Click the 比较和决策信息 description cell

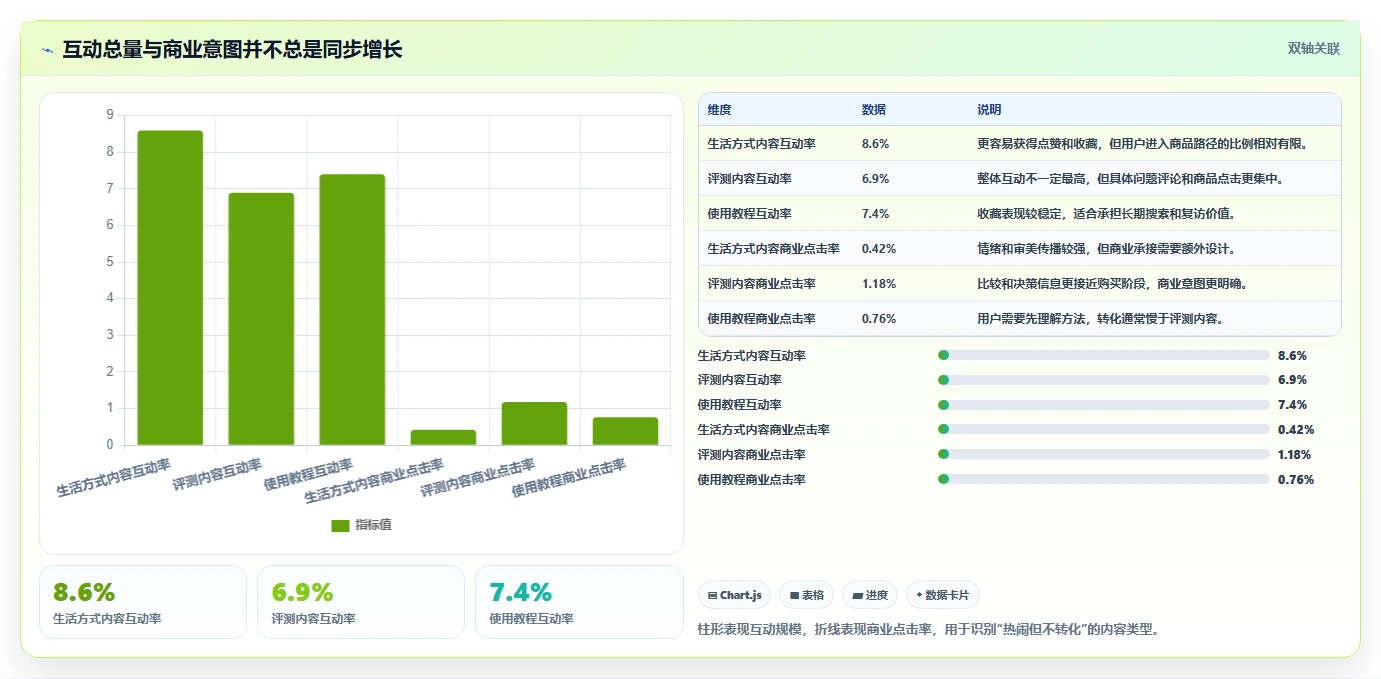(x=1113, y=284)
